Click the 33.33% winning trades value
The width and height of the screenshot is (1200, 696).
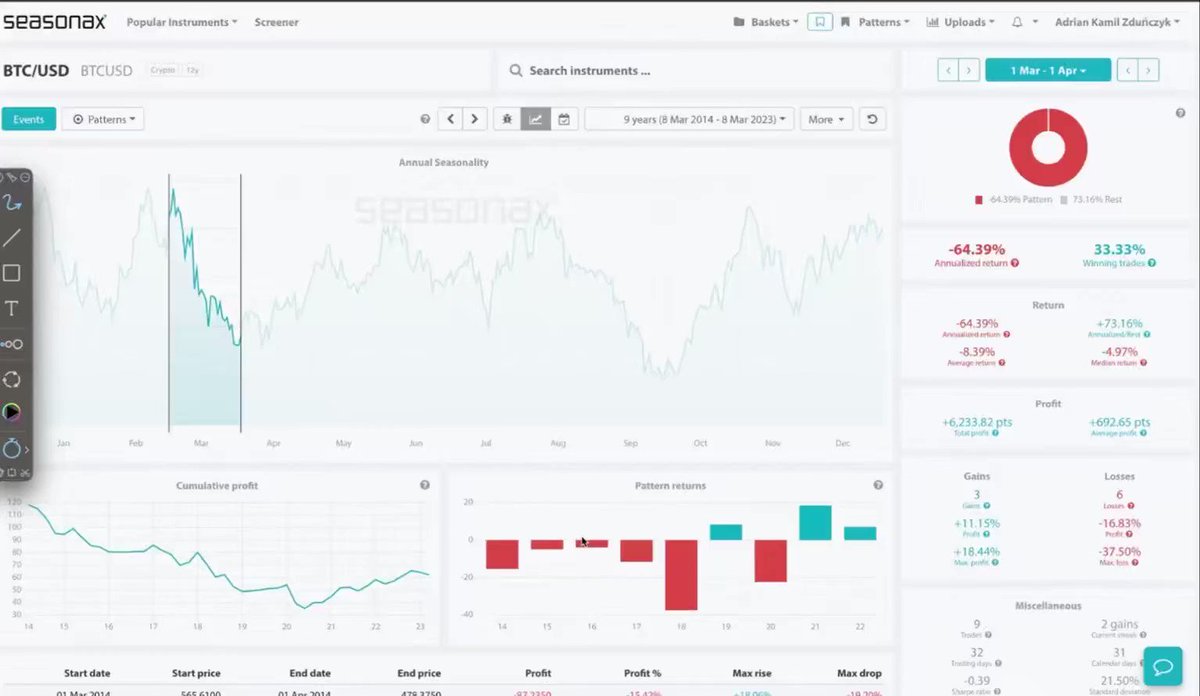(1119, 249)
